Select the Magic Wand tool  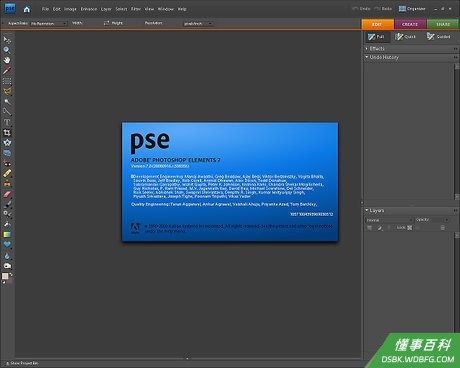tap(7, 102)
